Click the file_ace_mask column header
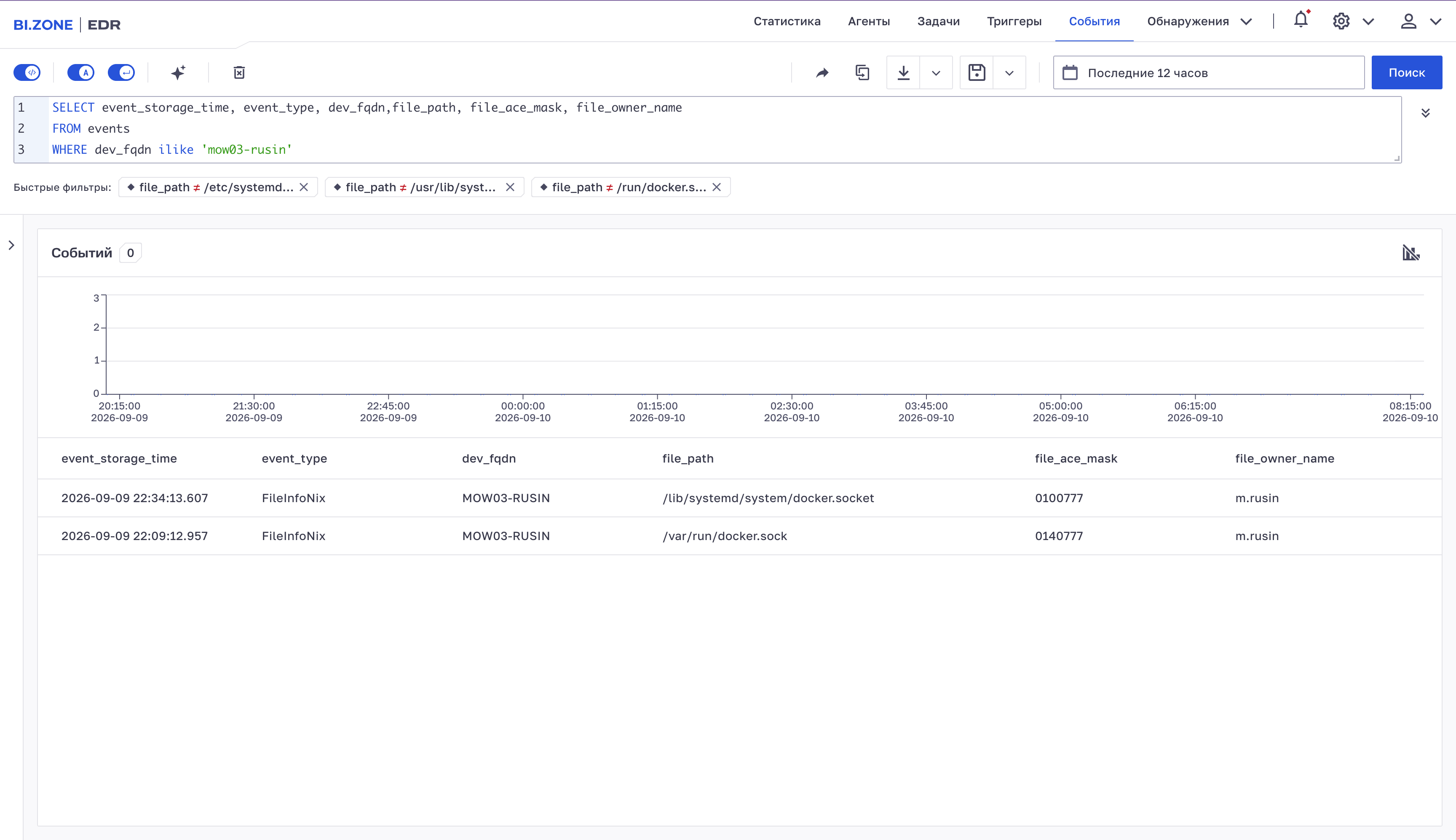The image size is (1456, 840). point(1076,459)
